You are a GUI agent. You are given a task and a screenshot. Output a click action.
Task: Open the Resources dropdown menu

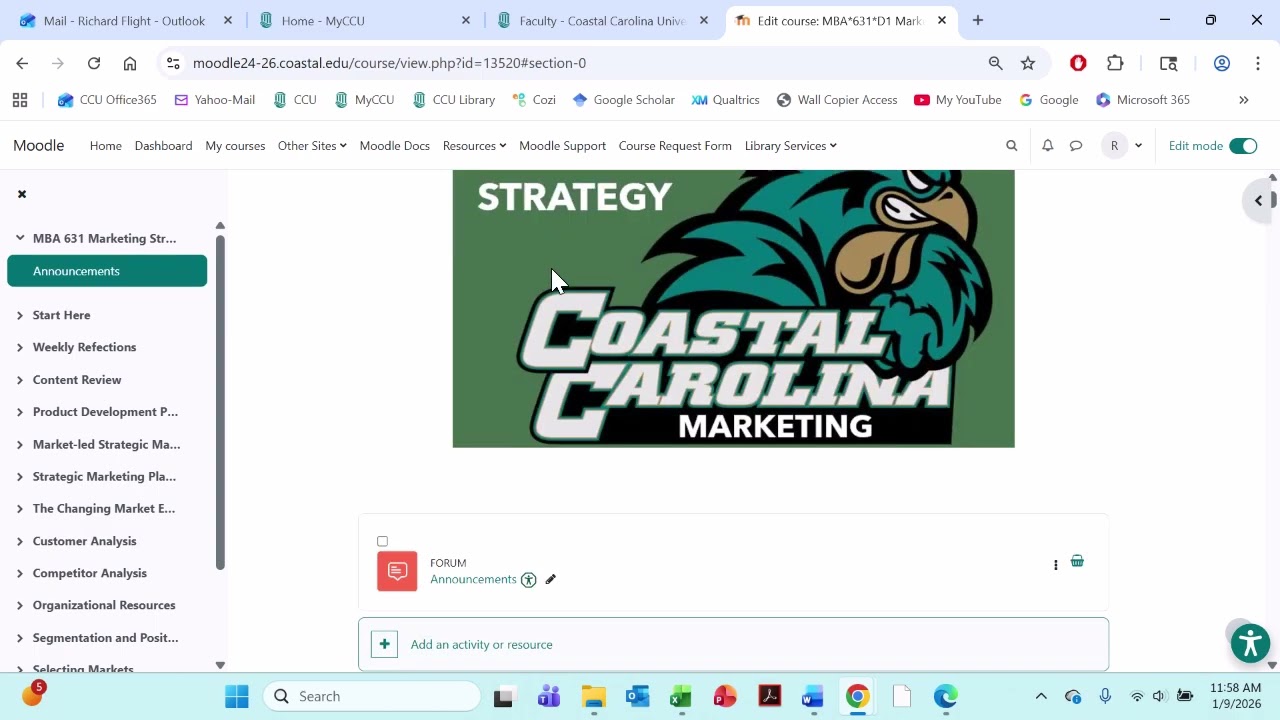pyautogui.click(x=474, y=146)
